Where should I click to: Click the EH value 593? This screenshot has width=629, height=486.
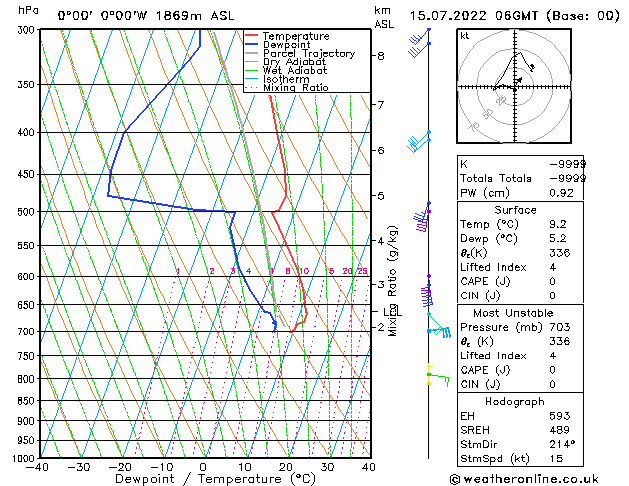[x=560, y=416]
